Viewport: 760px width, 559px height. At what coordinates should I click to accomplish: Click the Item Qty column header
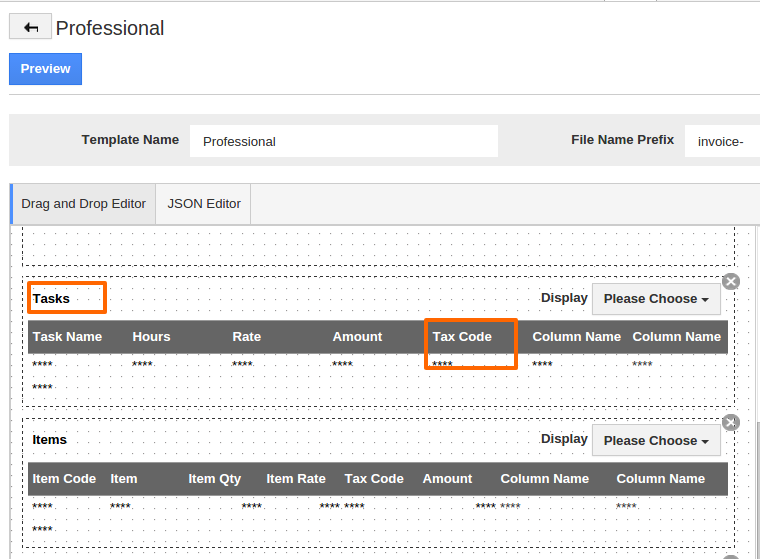[214, 479]
